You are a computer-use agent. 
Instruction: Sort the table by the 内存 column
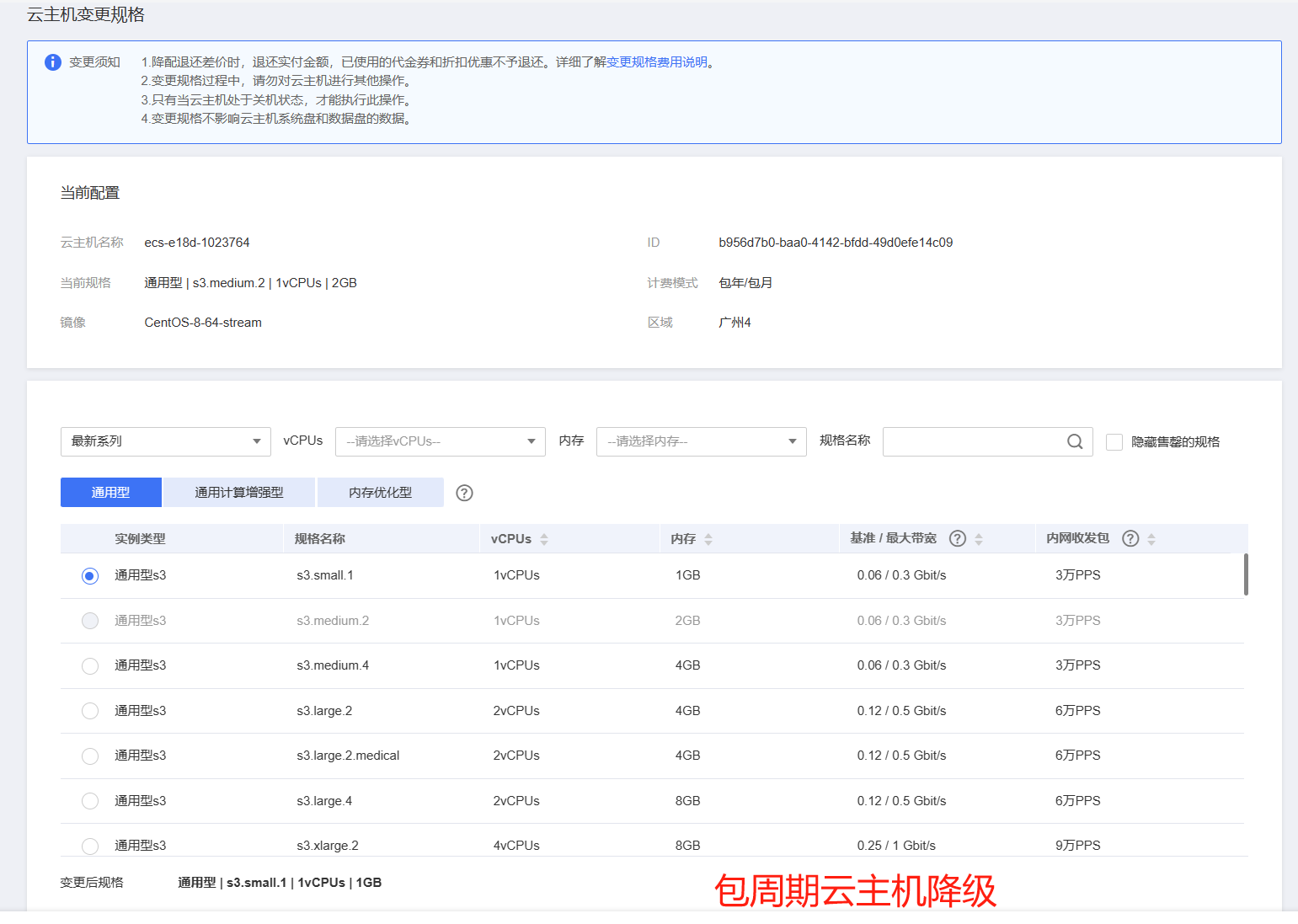coord(708,539)
